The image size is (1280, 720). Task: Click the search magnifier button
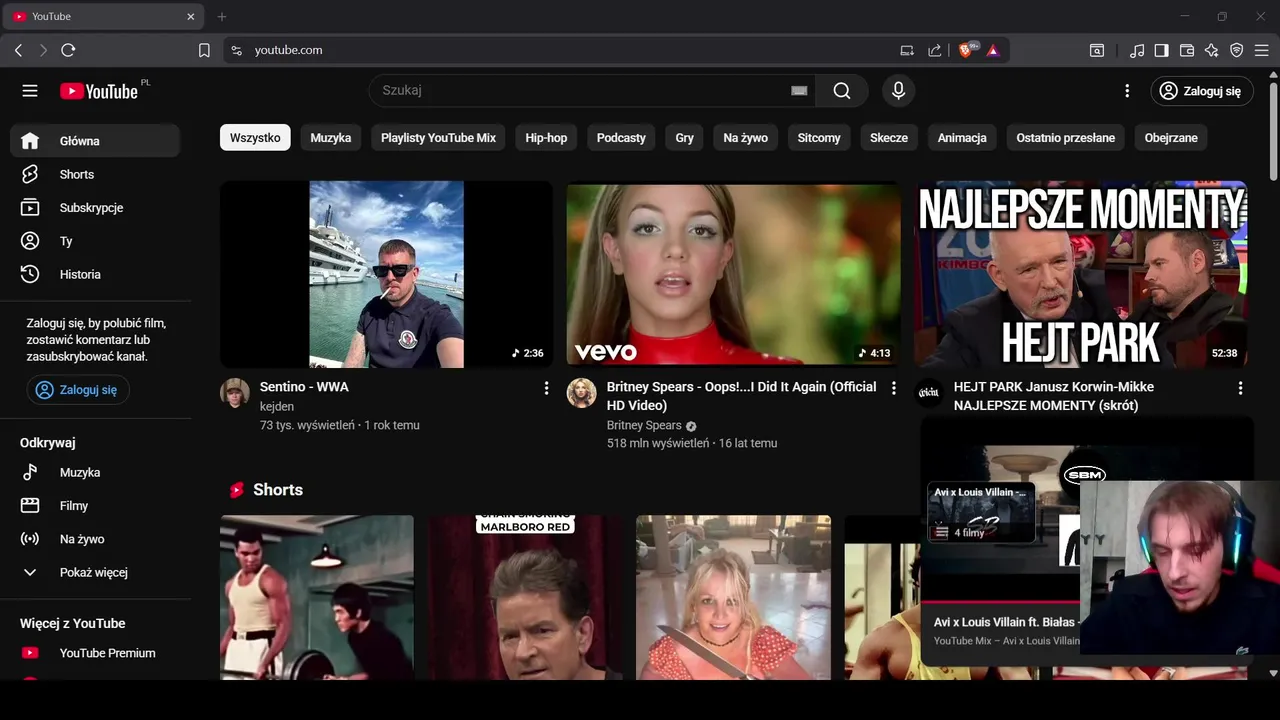pos(842,91)
